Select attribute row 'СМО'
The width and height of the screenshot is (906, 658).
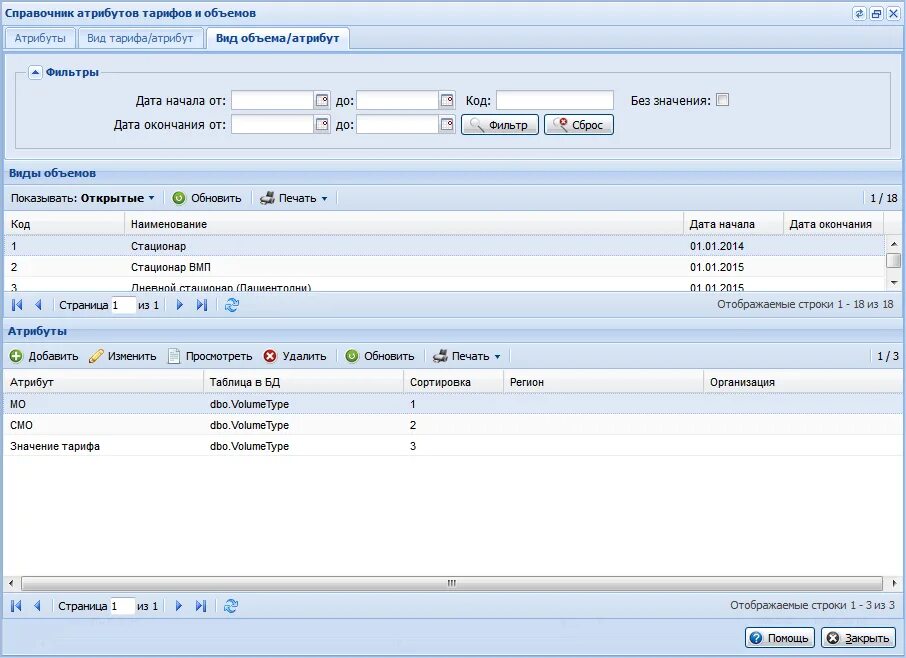[x=453, y=425]
